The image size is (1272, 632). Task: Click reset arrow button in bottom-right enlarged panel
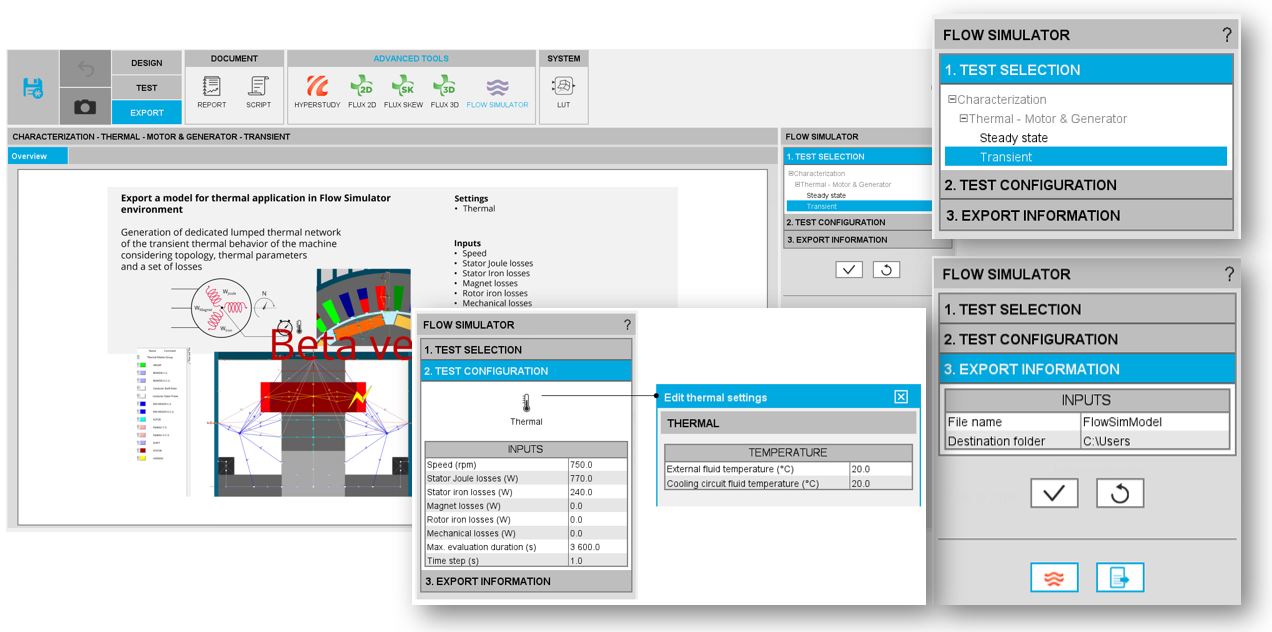[x=1120, y=493]
